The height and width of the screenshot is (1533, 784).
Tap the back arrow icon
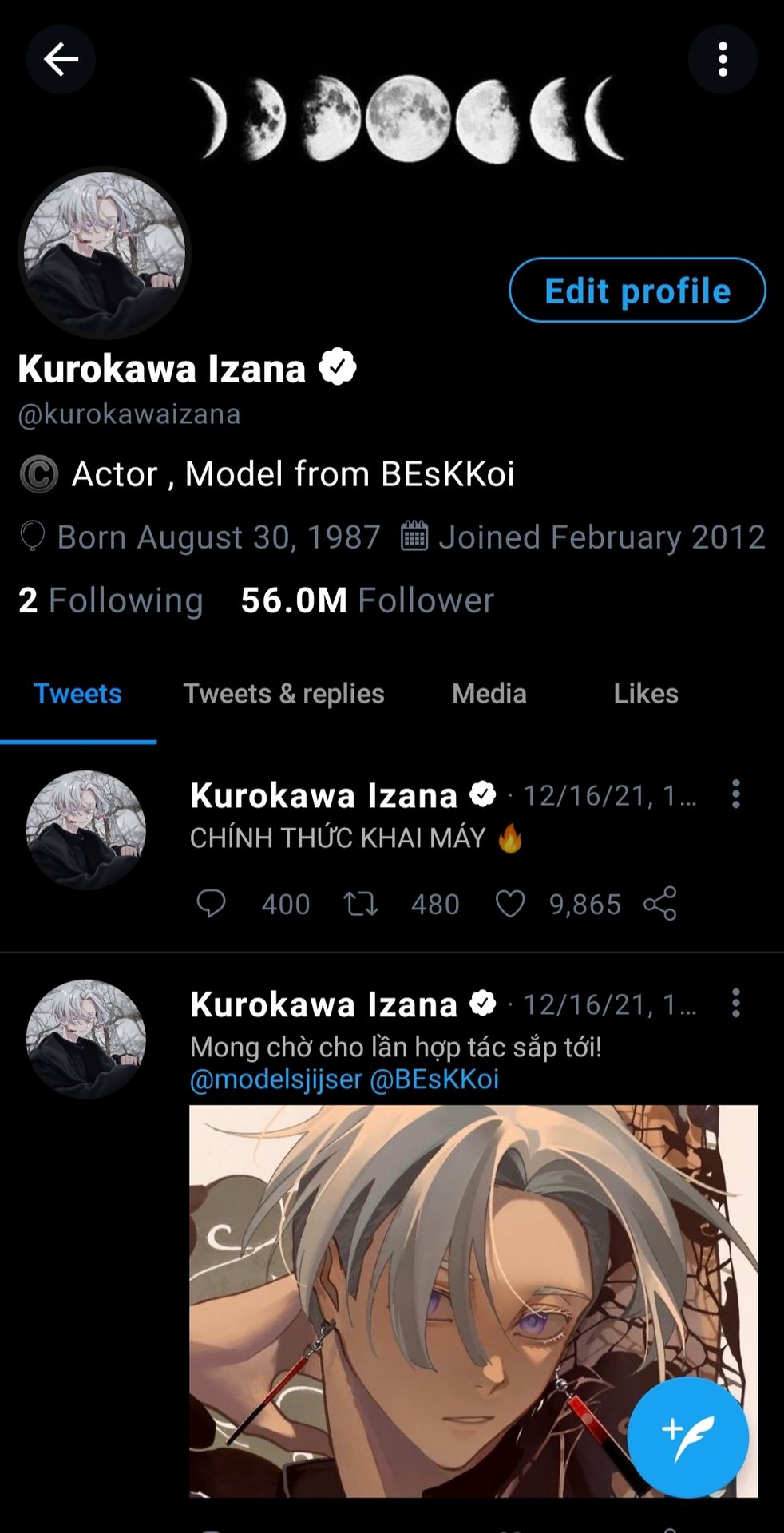tap(61, 59)
